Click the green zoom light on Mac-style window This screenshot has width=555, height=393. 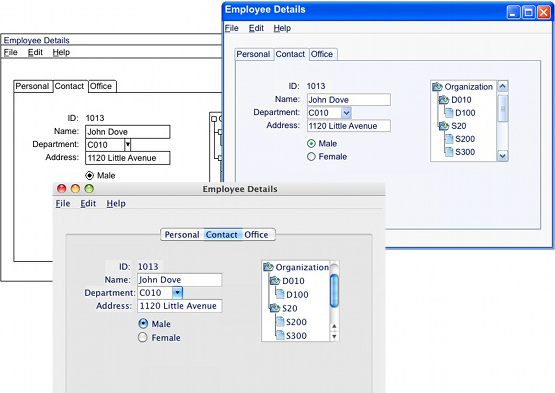click(x=89, y=189)
